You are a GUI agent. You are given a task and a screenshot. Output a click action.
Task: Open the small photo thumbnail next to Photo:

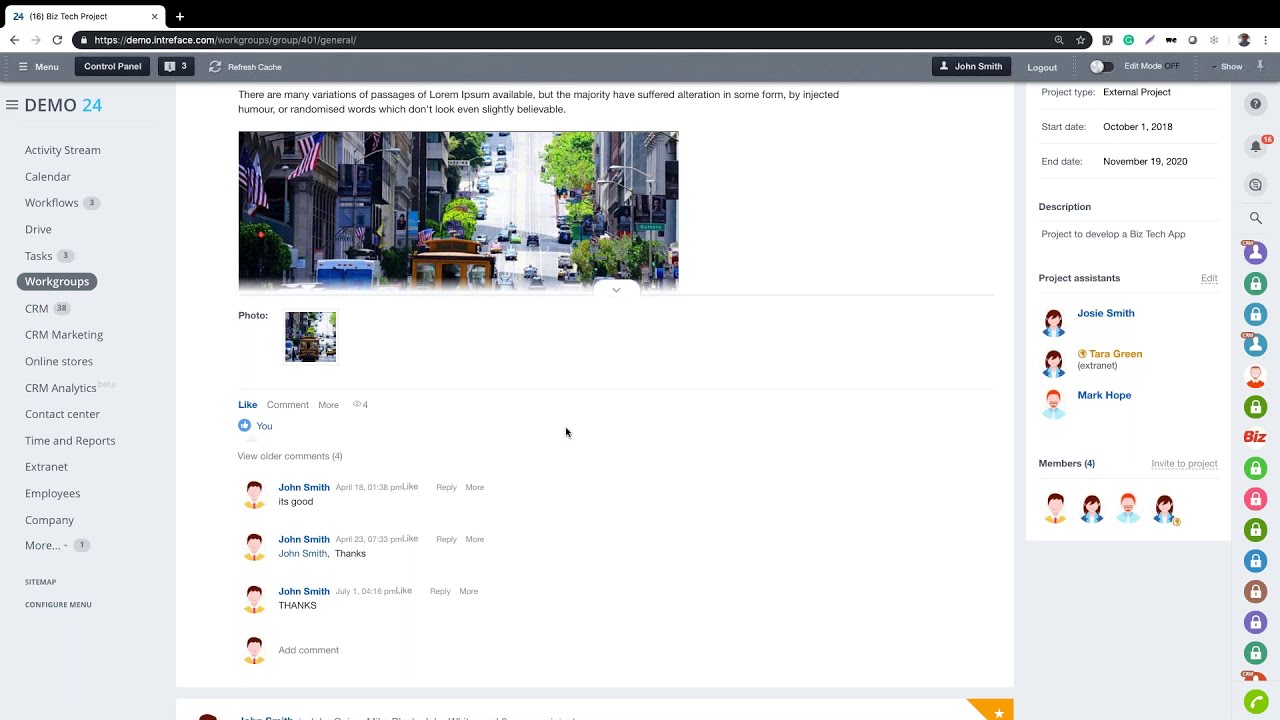310,337
